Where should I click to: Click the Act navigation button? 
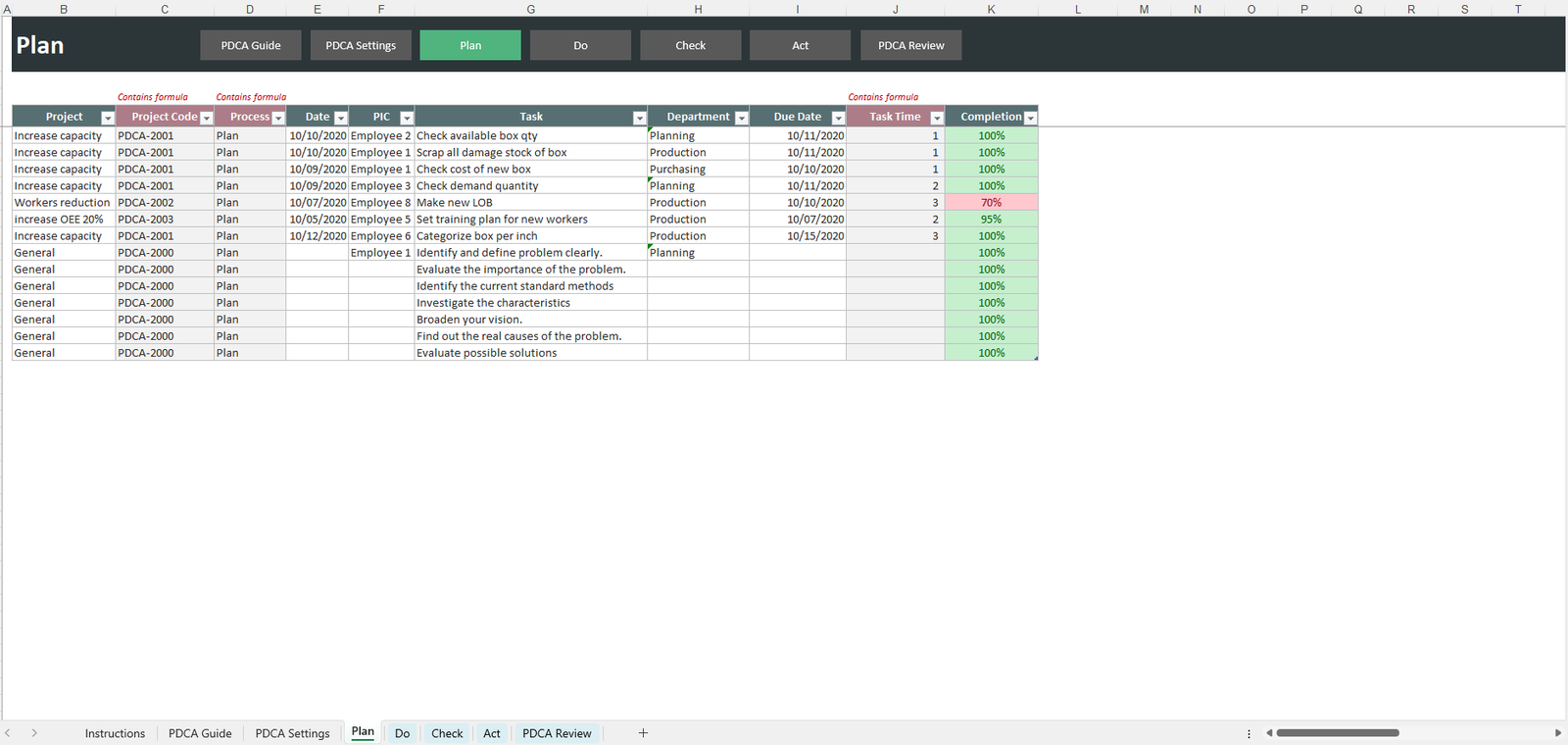[x=800, y=45]
